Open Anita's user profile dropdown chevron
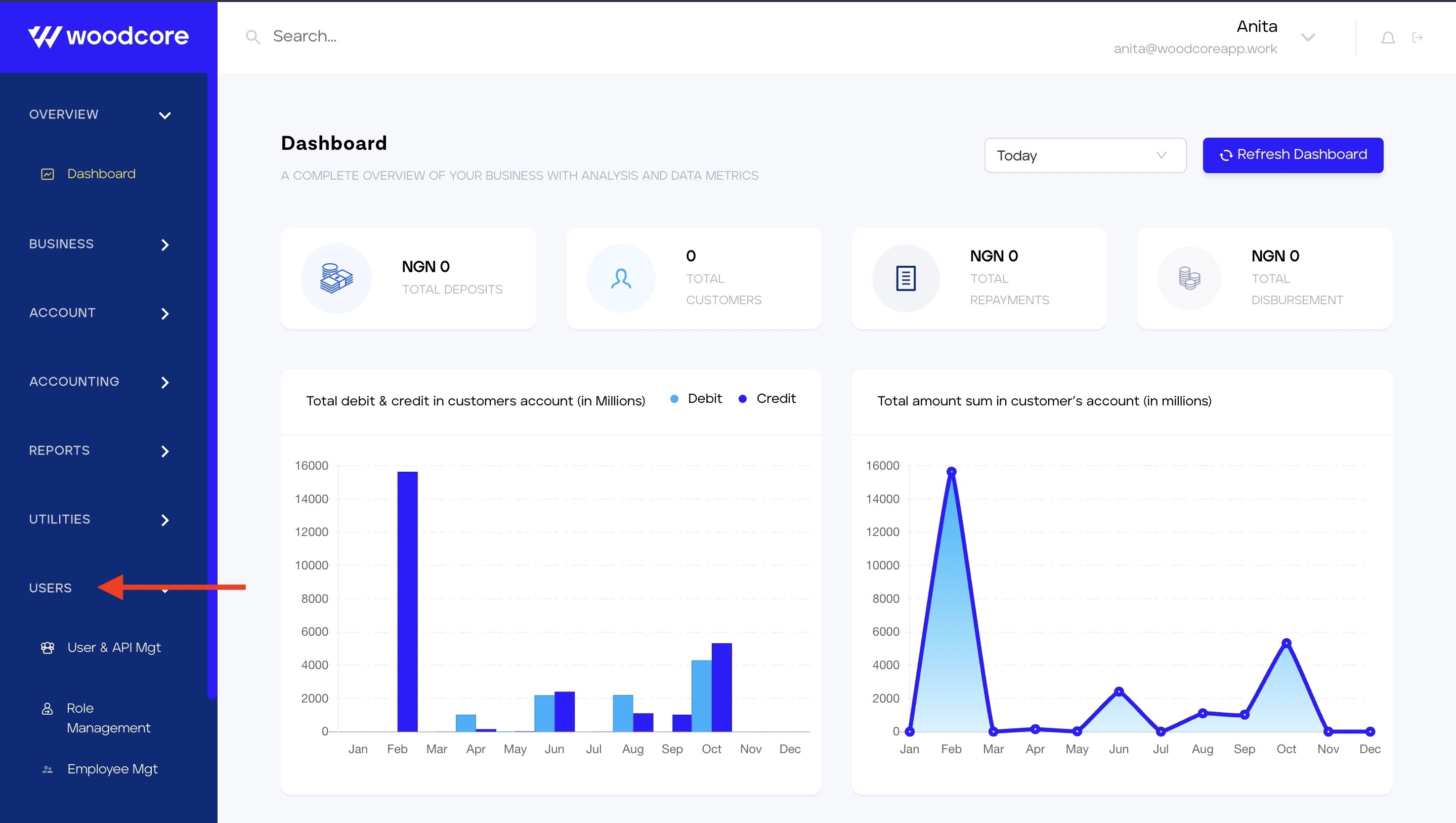 click(x=1308, y=38)
